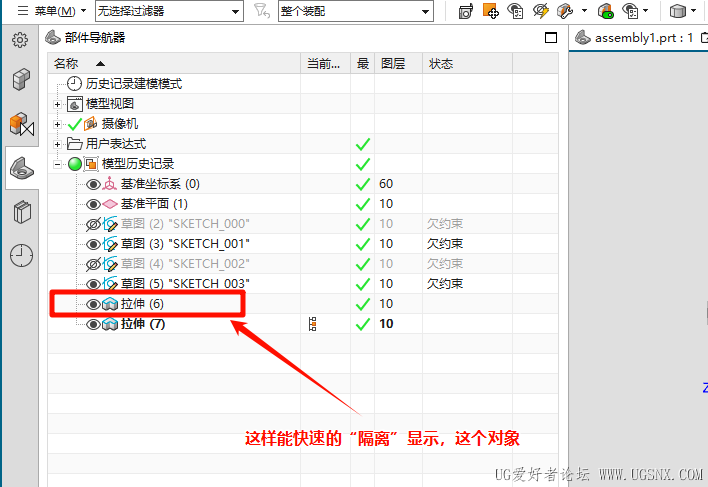Click 欠约束 status of SKETCH_003
The image size is (708, 487).
(x=445, y=283)
